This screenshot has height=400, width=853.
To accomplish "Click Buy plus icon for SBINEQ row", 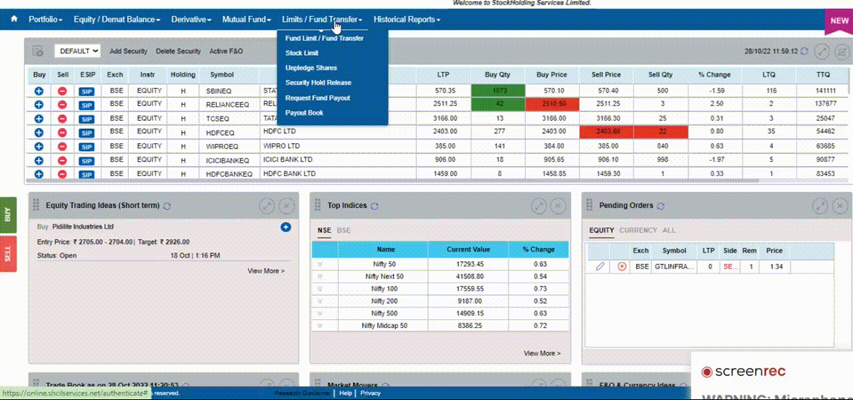I will 39,91.
